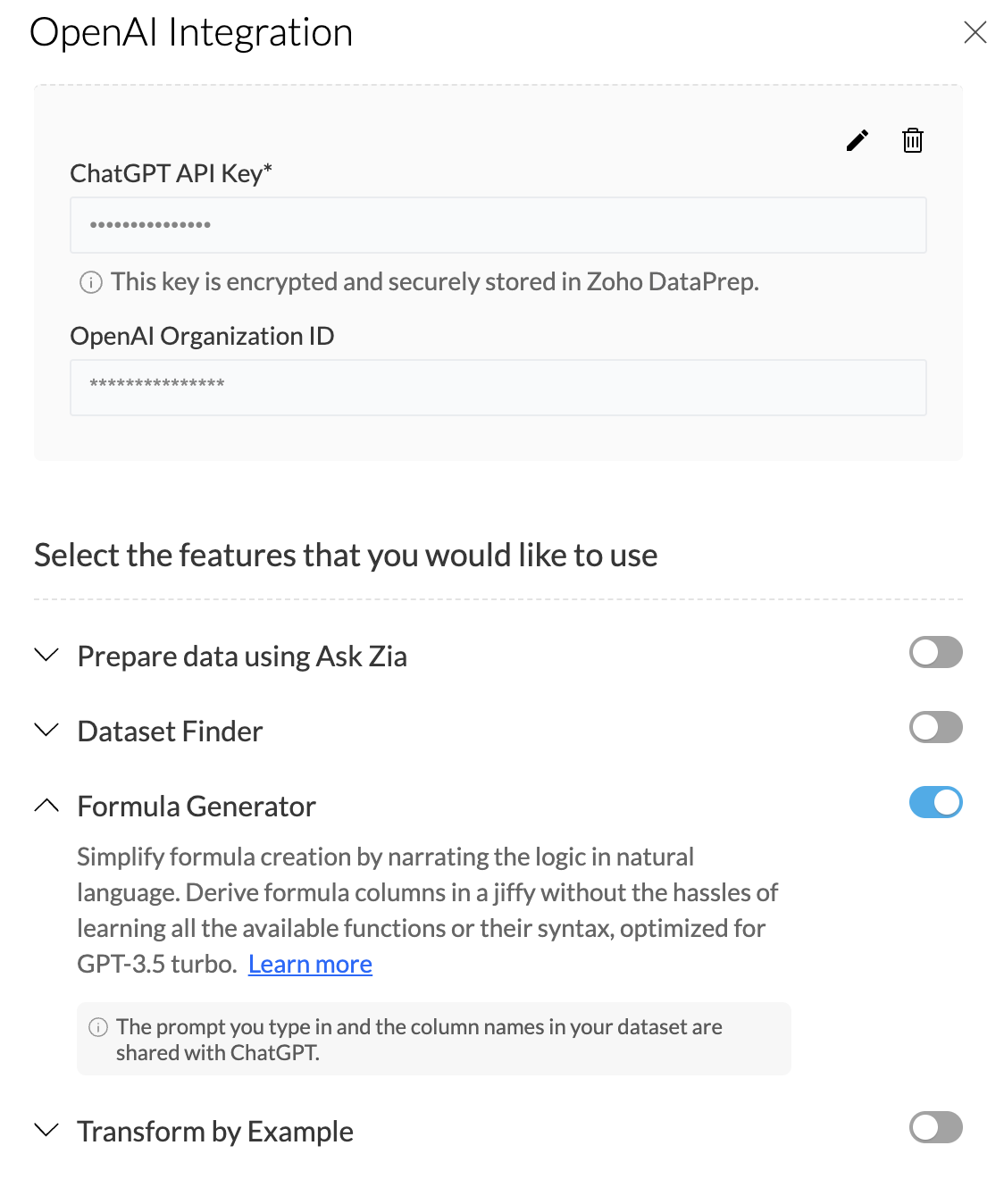Expand Prepare data using Ask Zia chevron
The height and width of the screenshot is (1204, 1004).
tap(46, 656)
